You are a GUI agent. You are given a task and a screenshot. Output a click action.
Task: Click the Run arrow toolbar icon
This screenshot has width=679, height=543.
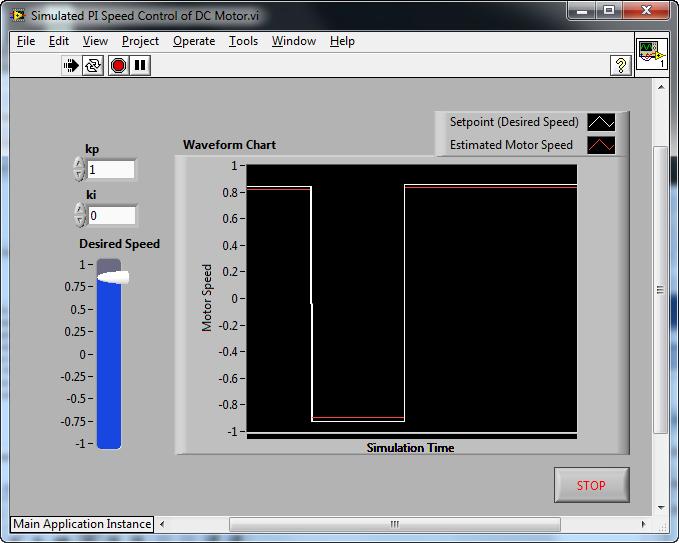click(71, 65)
